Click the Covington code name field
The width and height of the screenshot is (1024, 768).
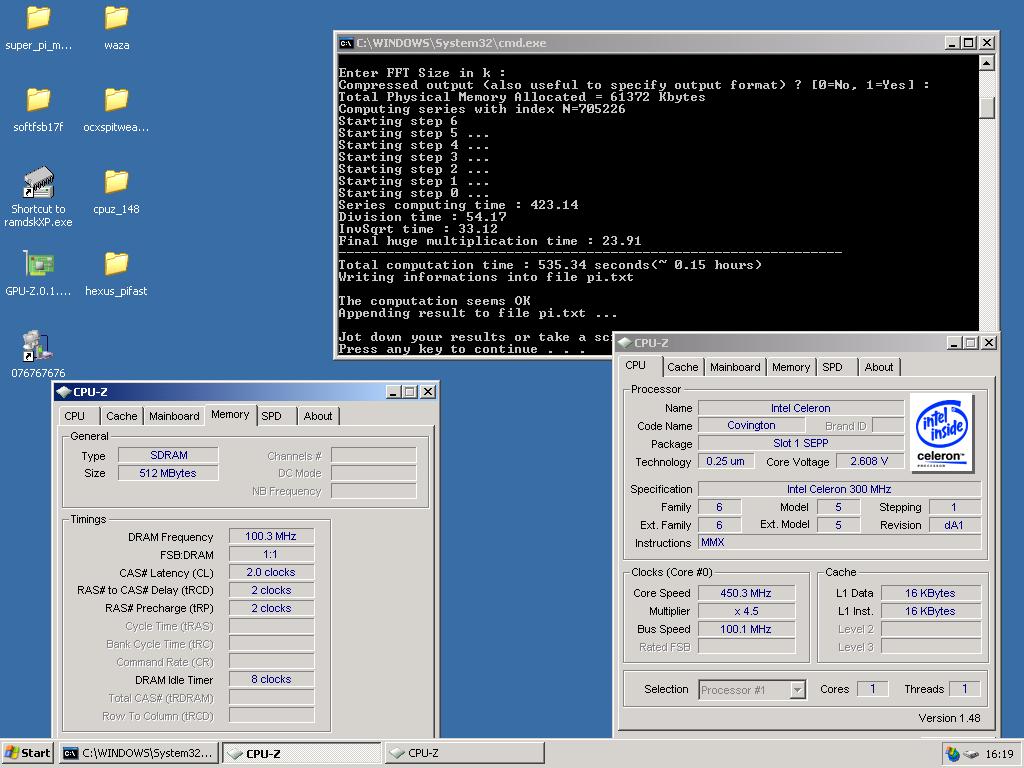coord(751,425)
